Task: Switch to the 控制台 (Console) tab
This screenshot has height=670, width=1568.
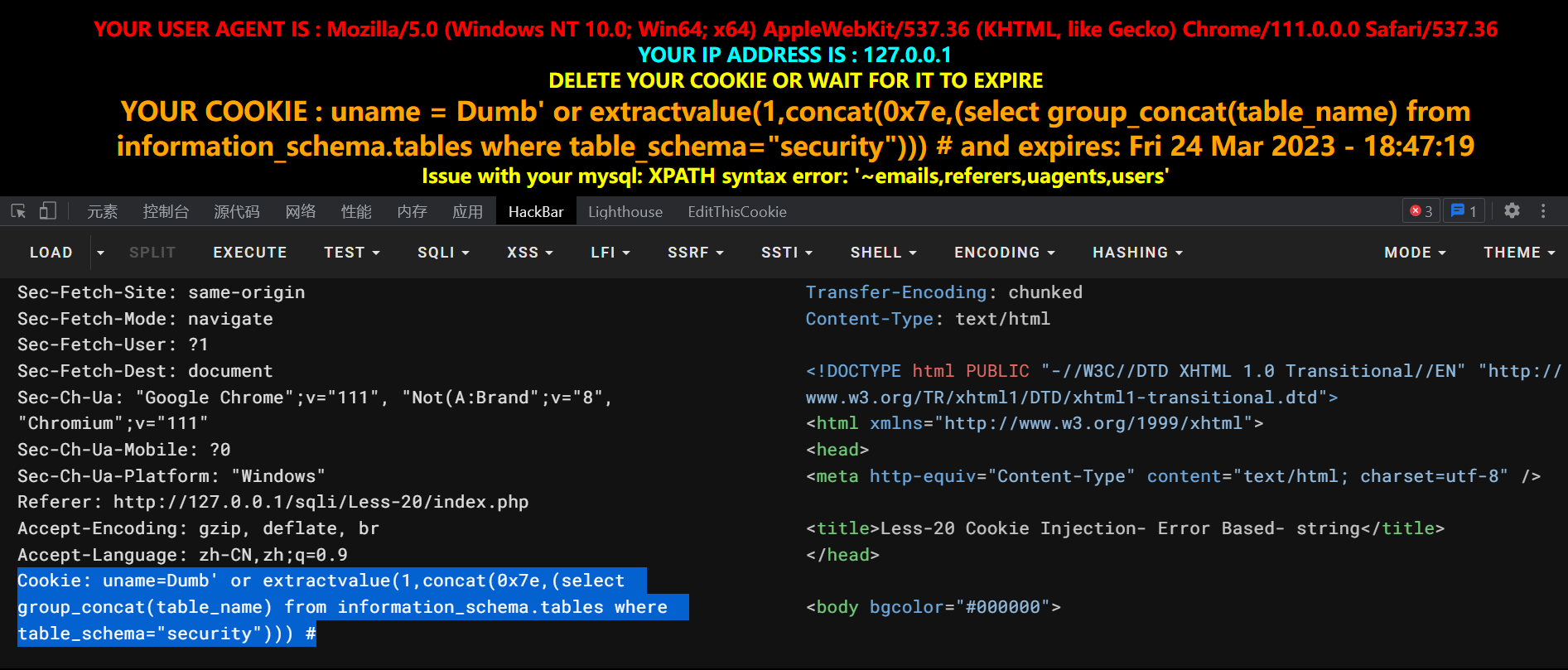Action: point(166,212)
